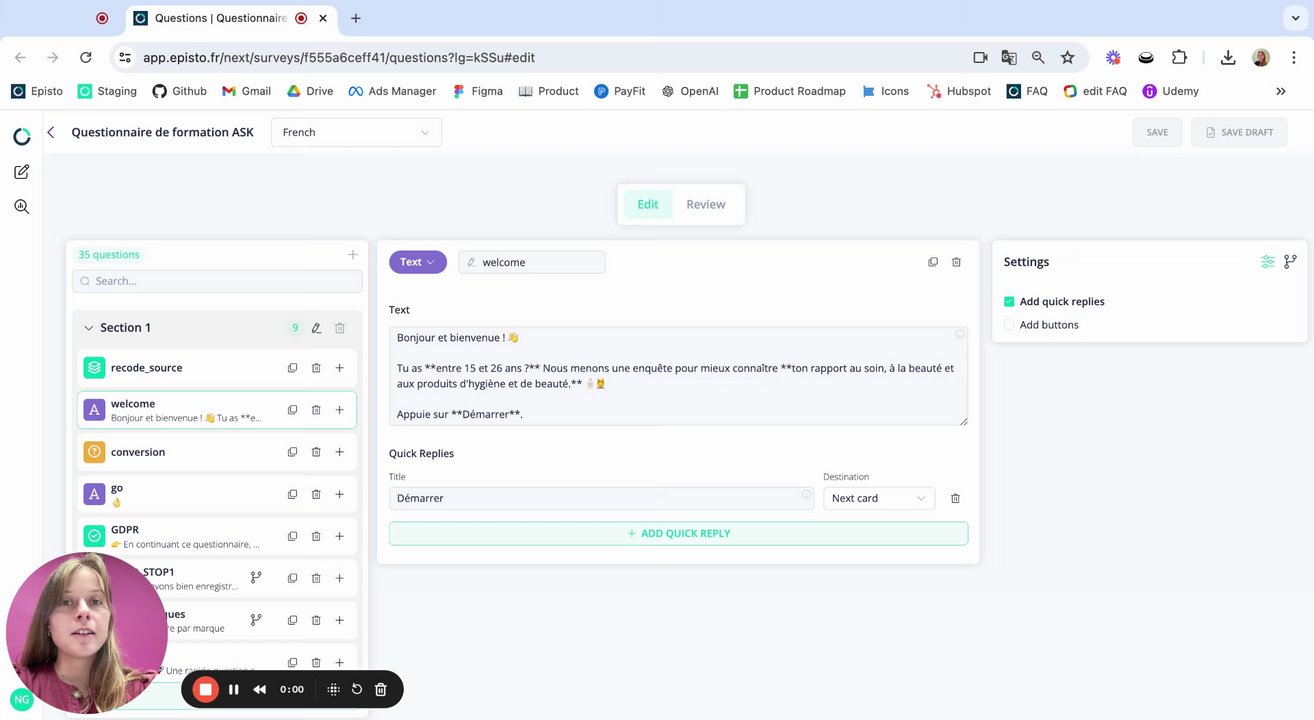This screenshot has height=720, width=1314.
Task: Open the French language dropdown
Action: pos(356,132)
